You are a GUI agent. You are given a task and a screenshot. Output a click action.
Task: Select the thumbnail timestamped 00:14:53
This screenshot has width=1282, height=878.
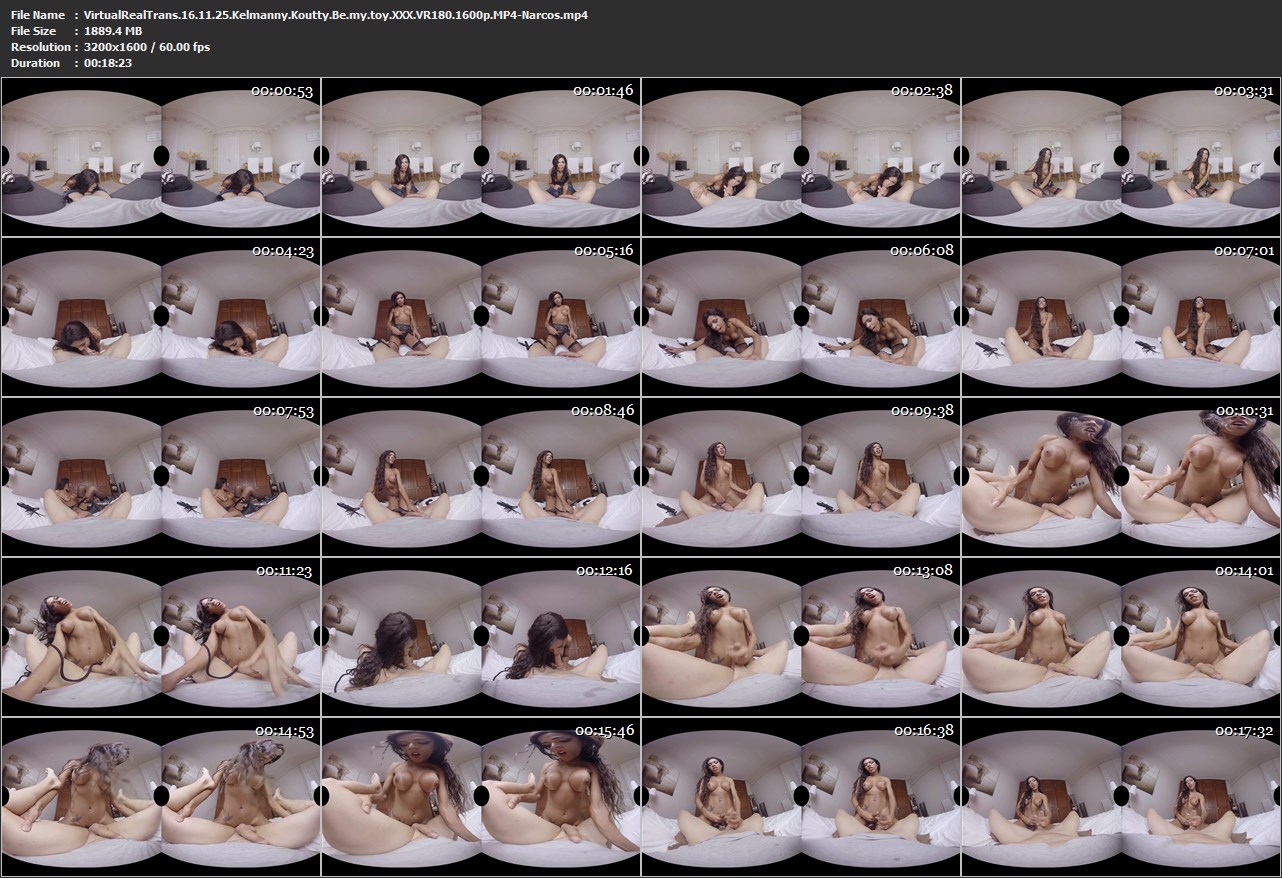pos(160,796)
